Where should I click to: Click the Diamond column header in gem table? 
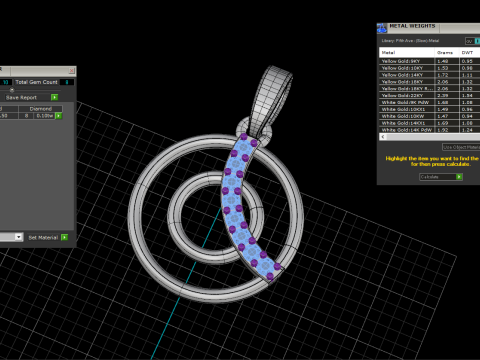(41, 109)
